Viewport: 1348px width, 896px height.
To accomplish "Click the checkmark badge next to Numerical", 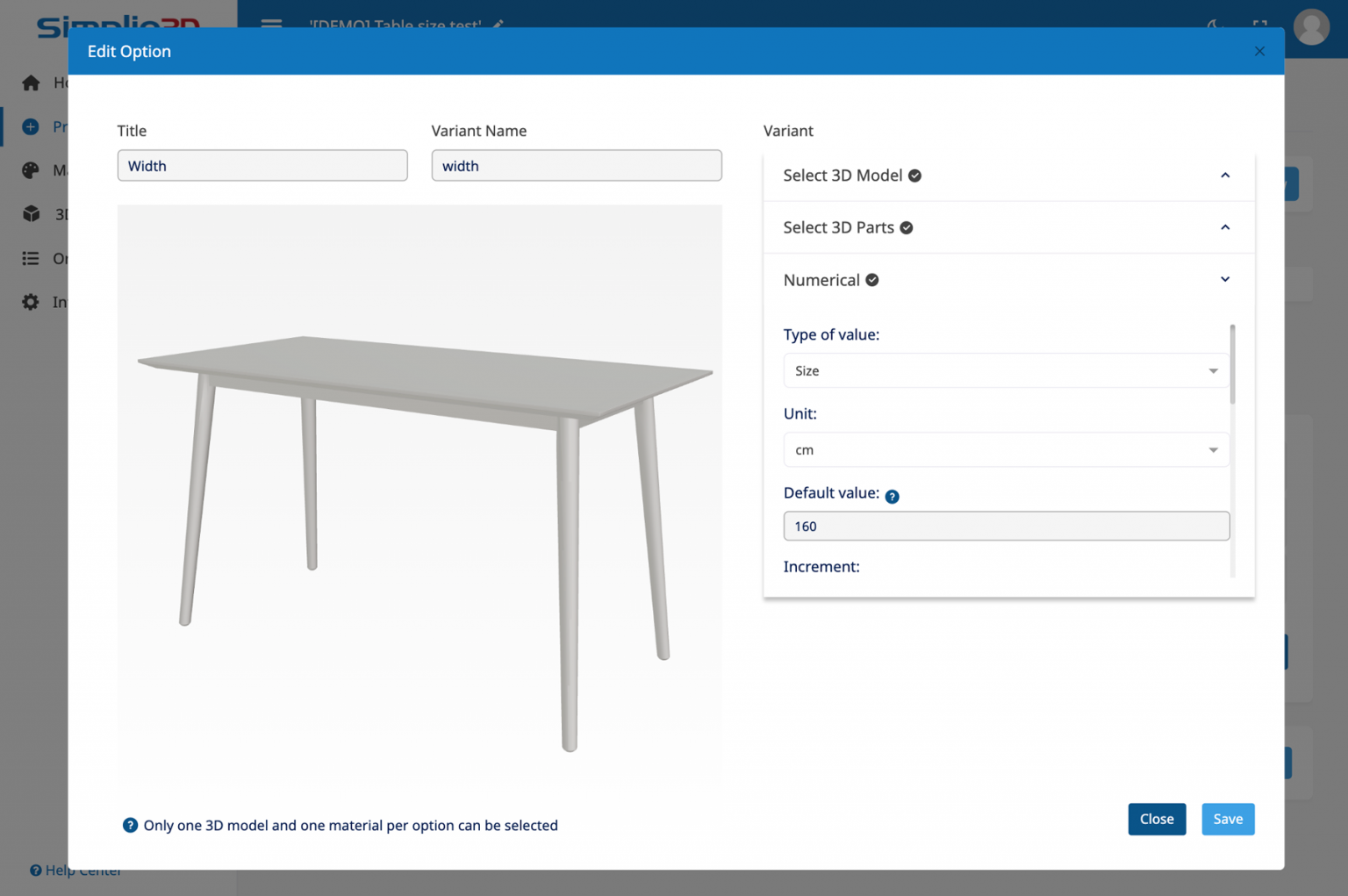I will [871, 279].
